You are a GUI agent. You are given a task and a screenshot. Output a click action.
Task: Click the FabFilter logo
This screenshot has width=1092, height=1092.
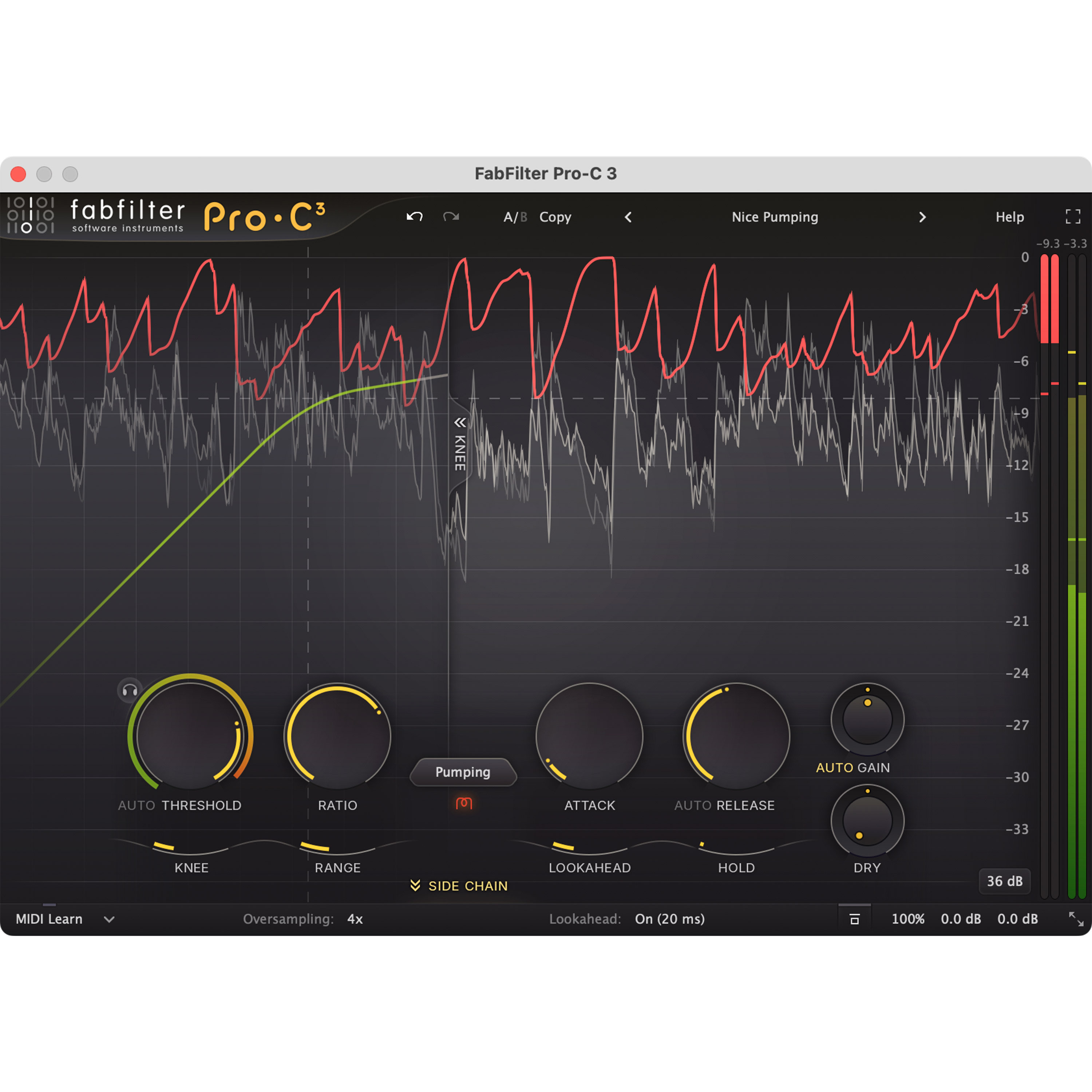(96, 217)
